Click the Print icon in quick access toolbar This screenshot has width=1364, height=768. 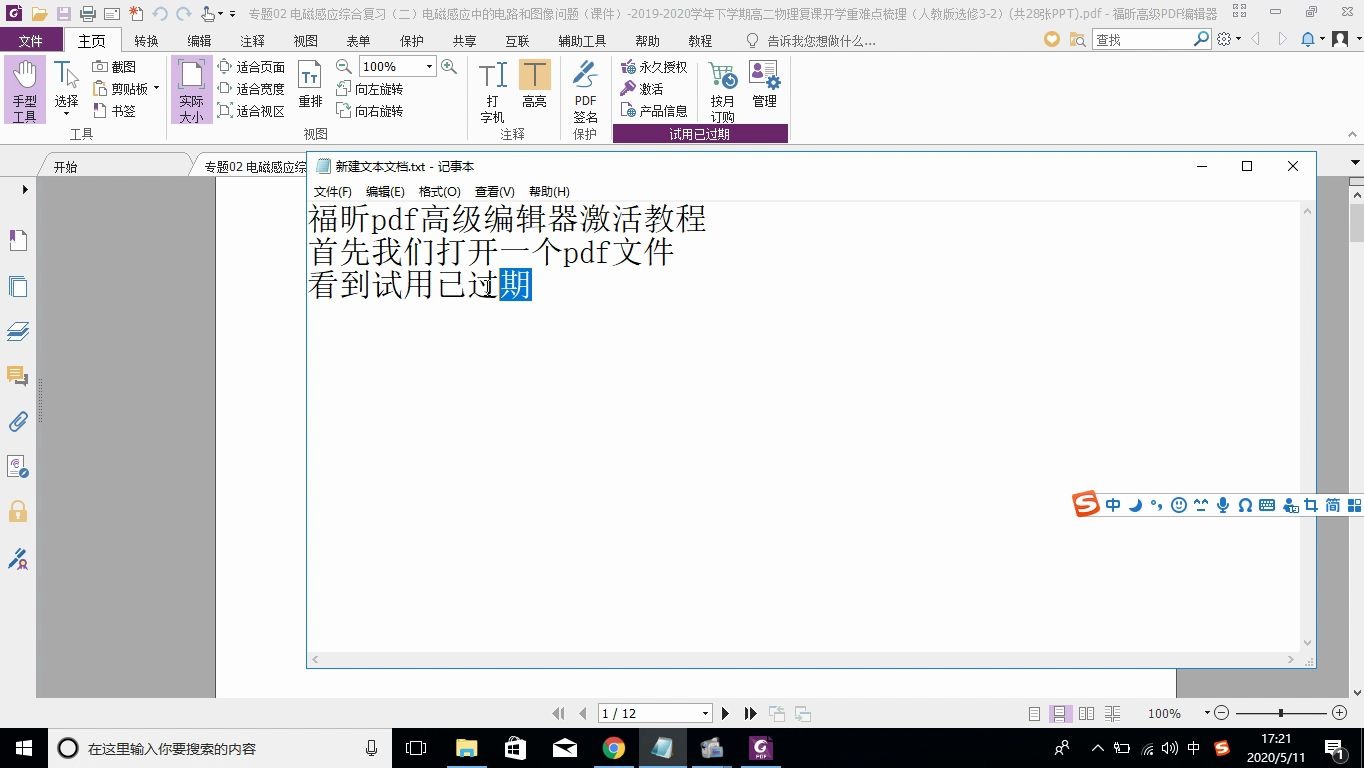(87, 14)
